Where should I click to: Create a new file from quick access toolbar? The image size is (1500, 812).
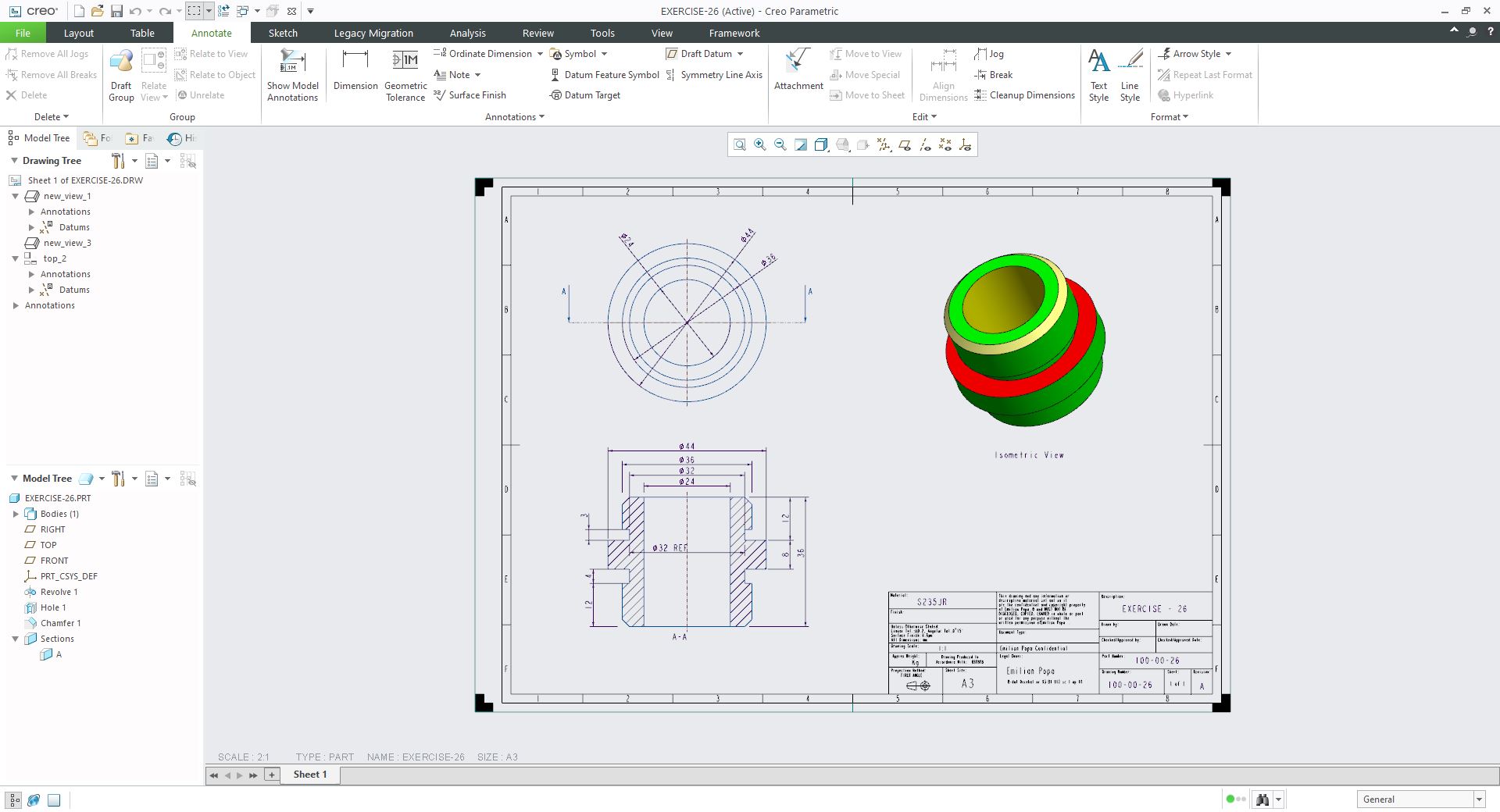coord(79,11)
